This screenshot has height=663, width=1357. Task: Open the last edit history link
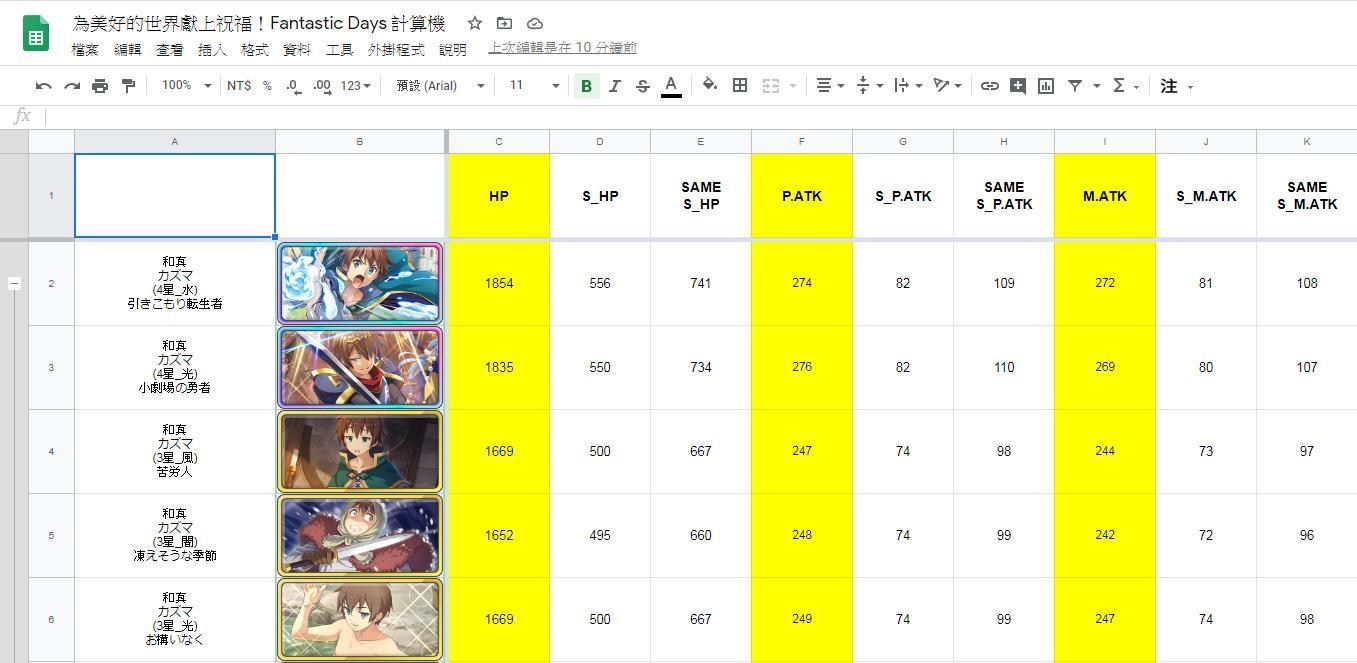[x=562, y=48]
